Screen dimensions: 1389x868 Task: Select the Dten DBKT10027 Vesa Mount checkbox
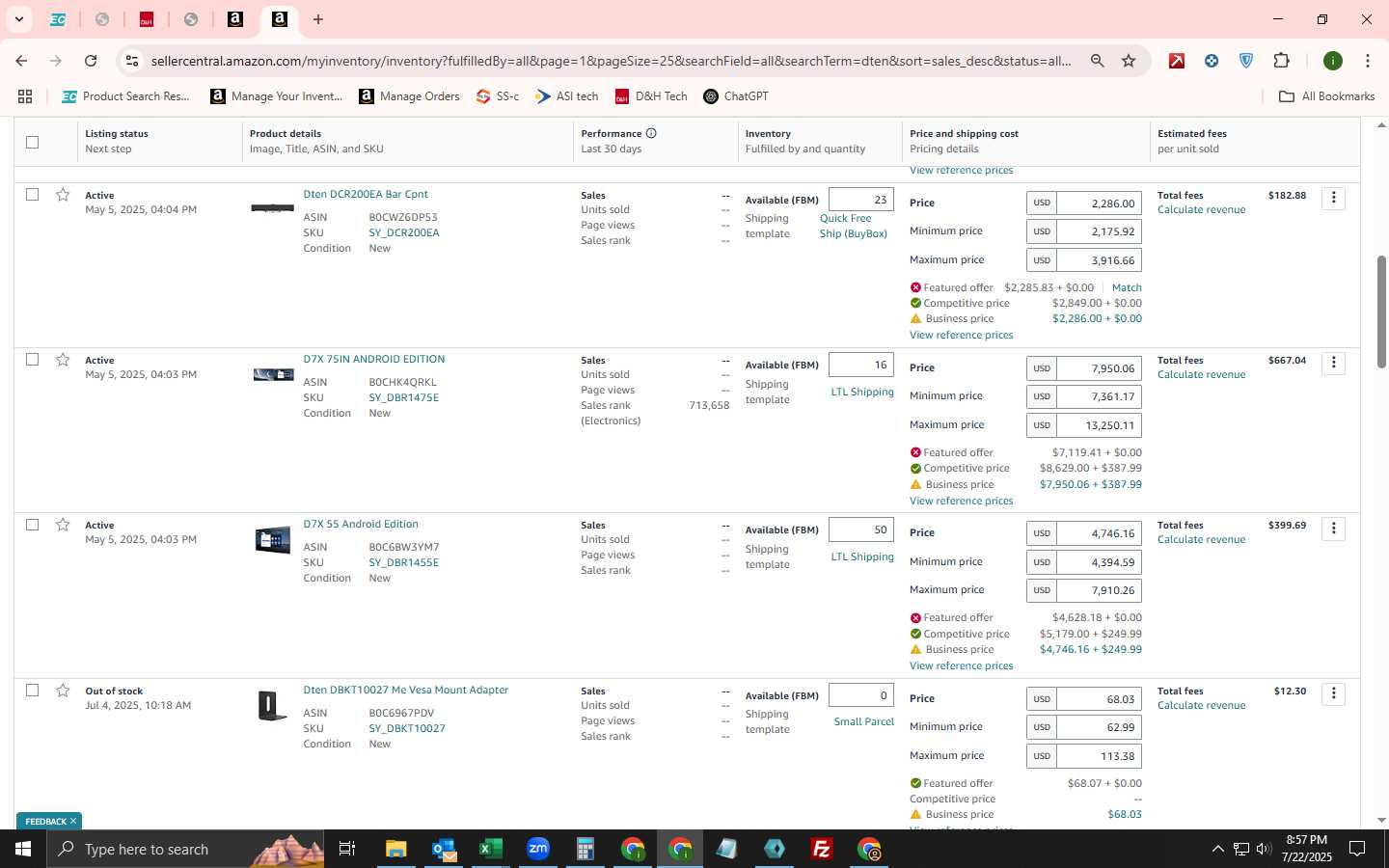[32, 691]
